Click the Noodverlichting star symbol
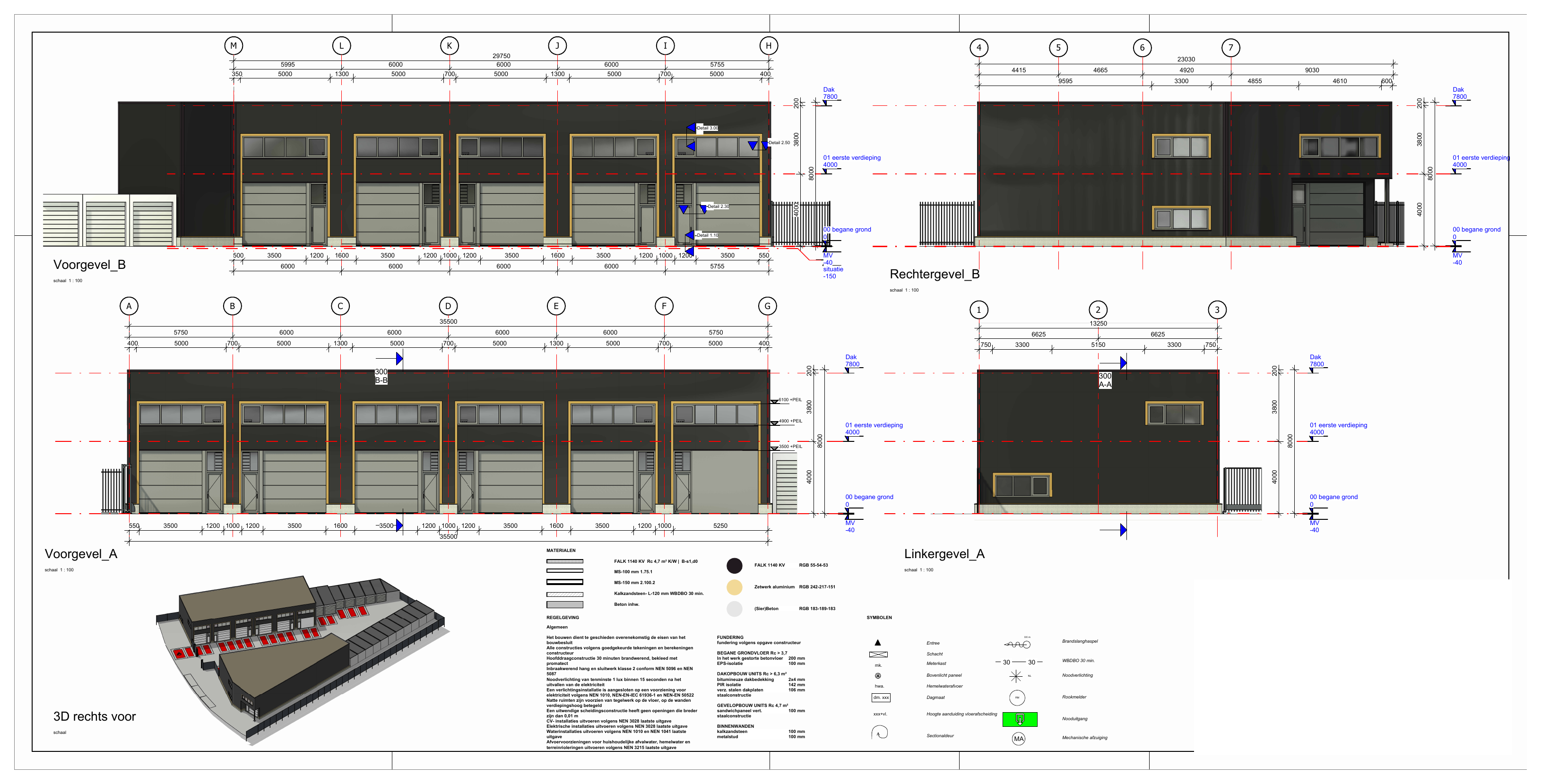 tap(1016, 676)
